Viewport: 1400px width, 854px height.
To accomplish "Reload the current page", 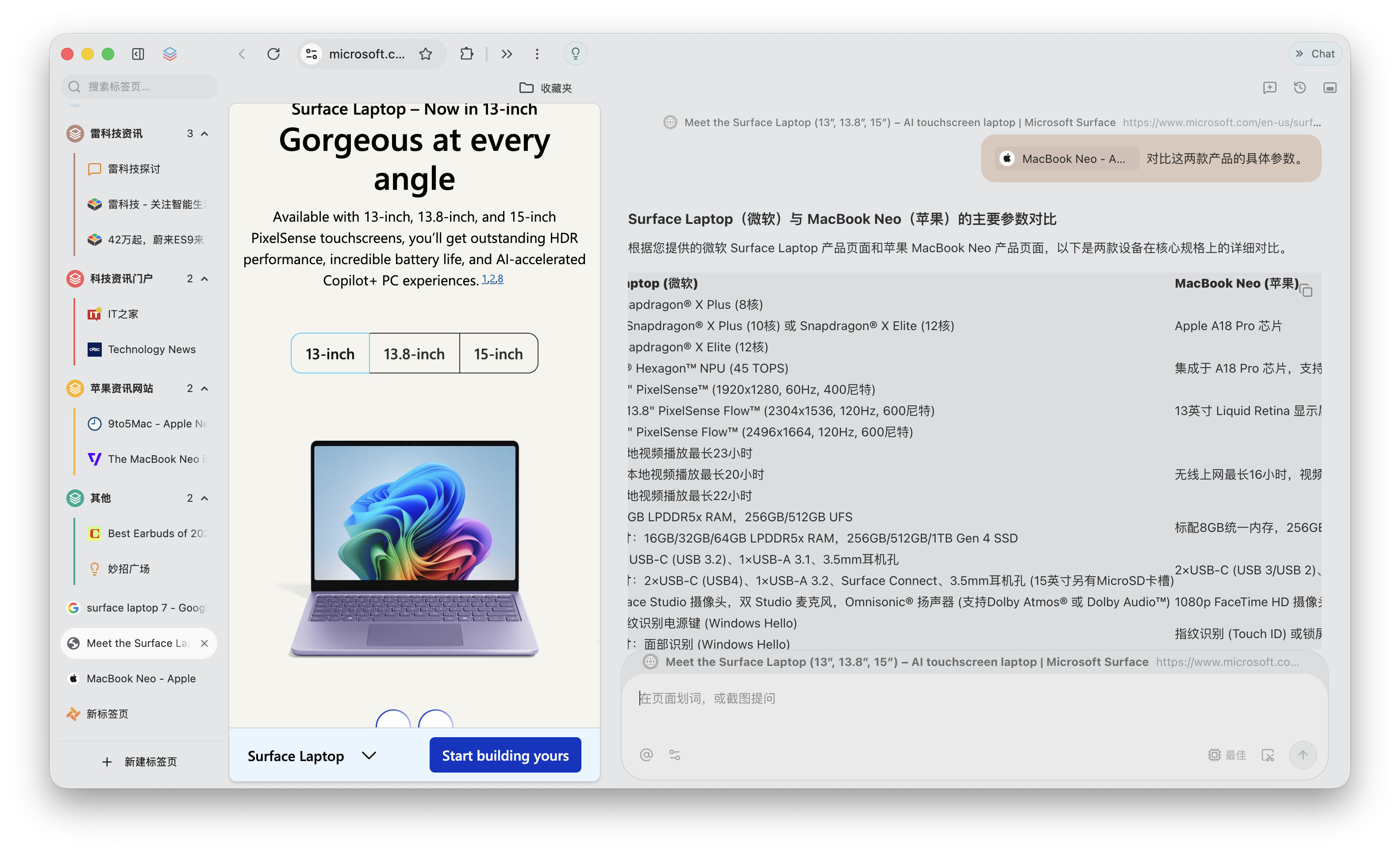I will [x=273, y=54].
